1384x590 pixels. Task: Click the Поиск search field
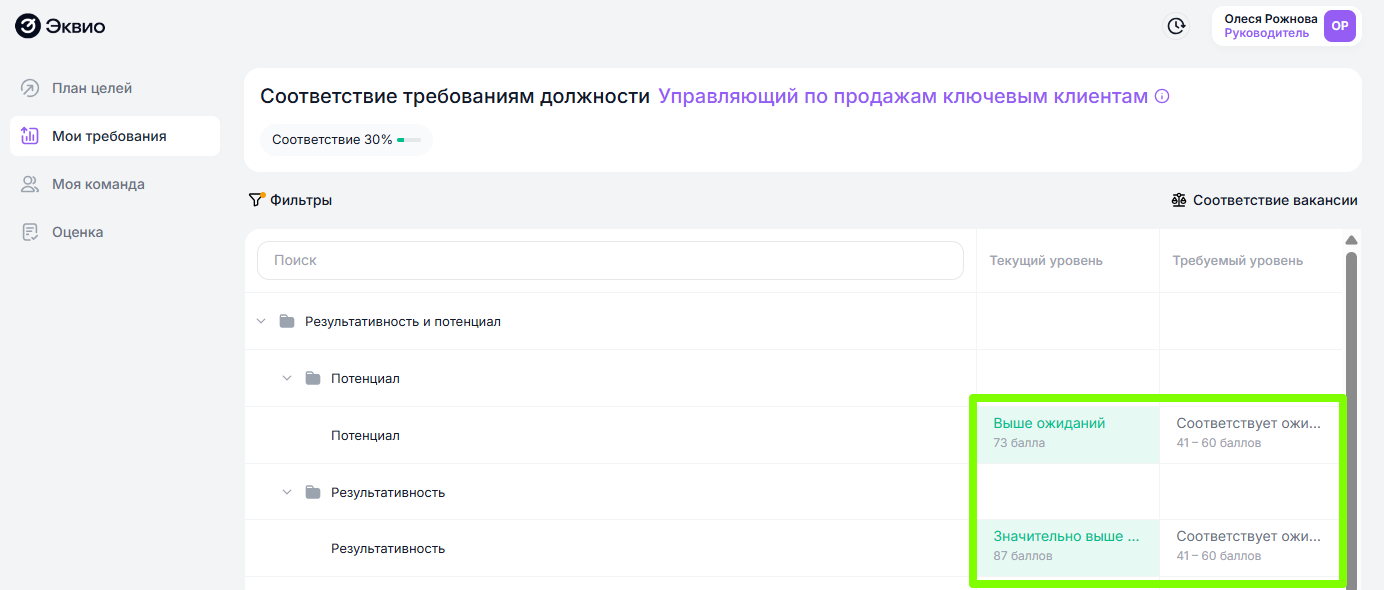610,260
